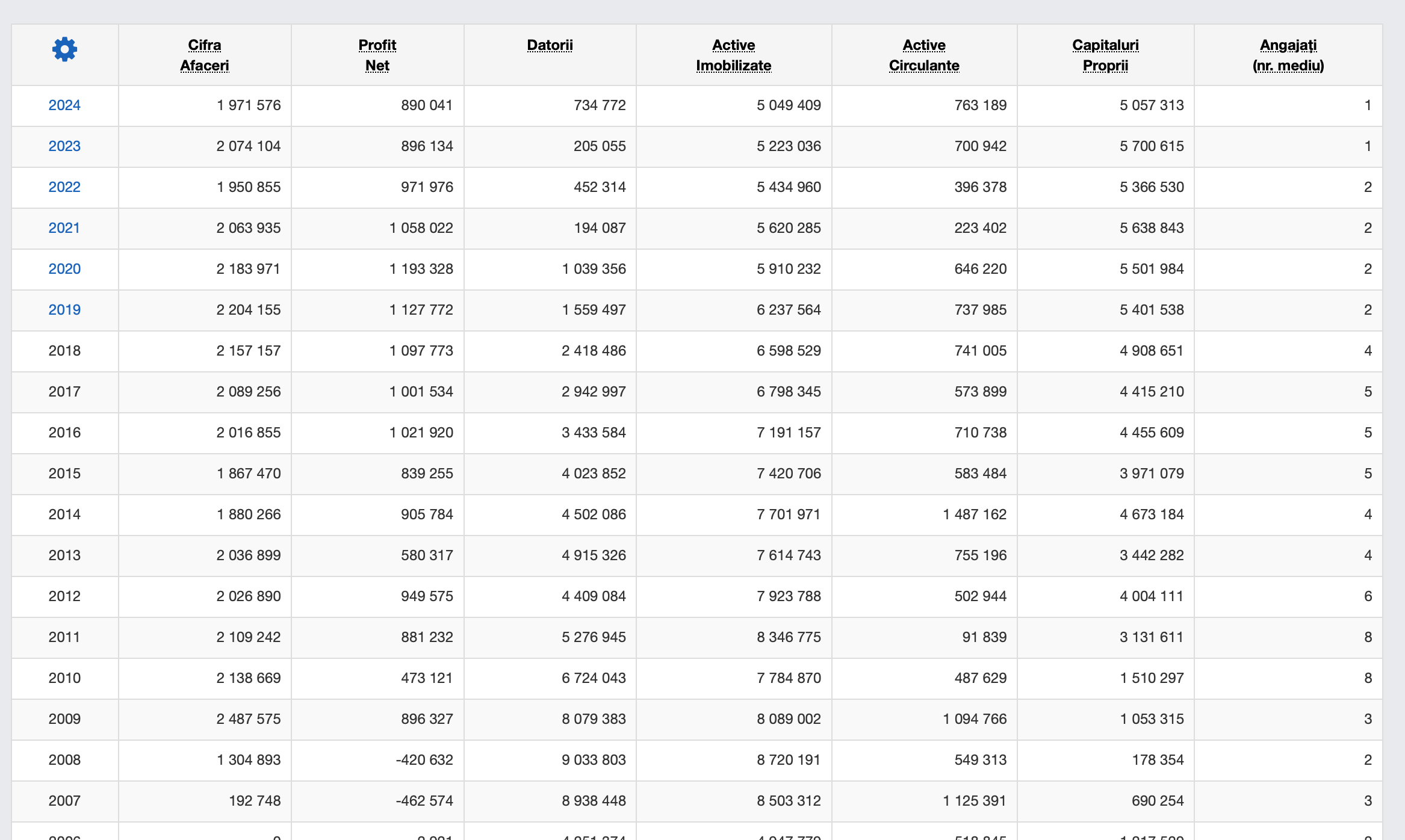Click the Active Circulante column header
Viewport: 1405px width, 840px height.
tap(924, 55)
